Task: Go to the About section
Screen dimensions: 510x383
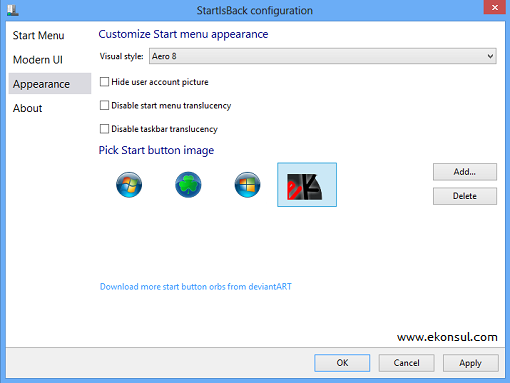Action: tap(28, 108)
